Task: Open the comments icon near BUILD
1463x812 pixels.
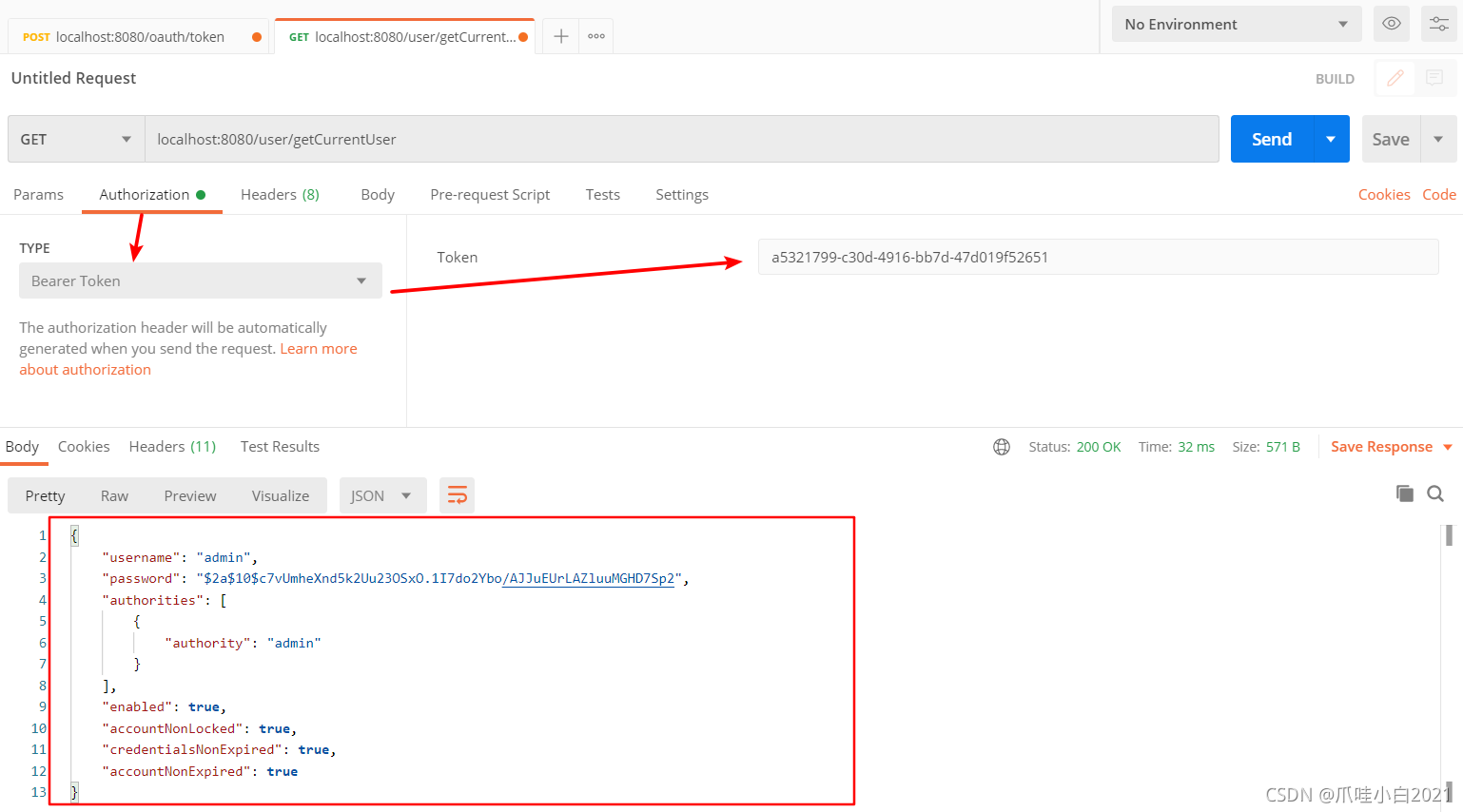Action: point(1434,79)
